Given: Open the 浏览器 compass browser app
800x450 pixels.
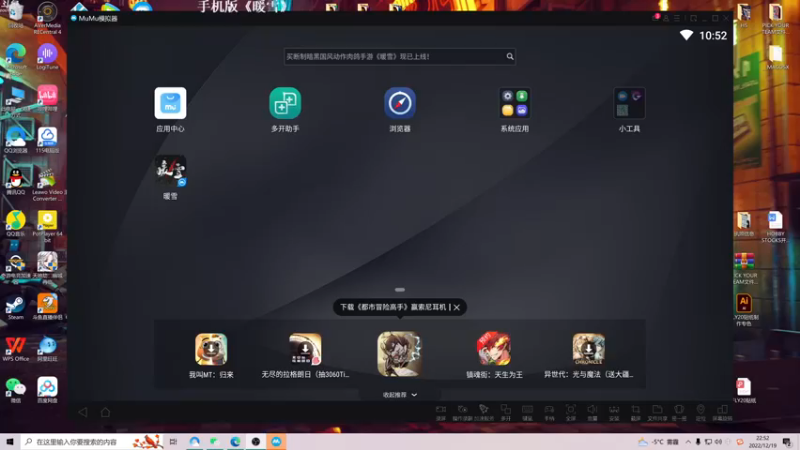Looking at the screenshot, I should pos(399,104).
